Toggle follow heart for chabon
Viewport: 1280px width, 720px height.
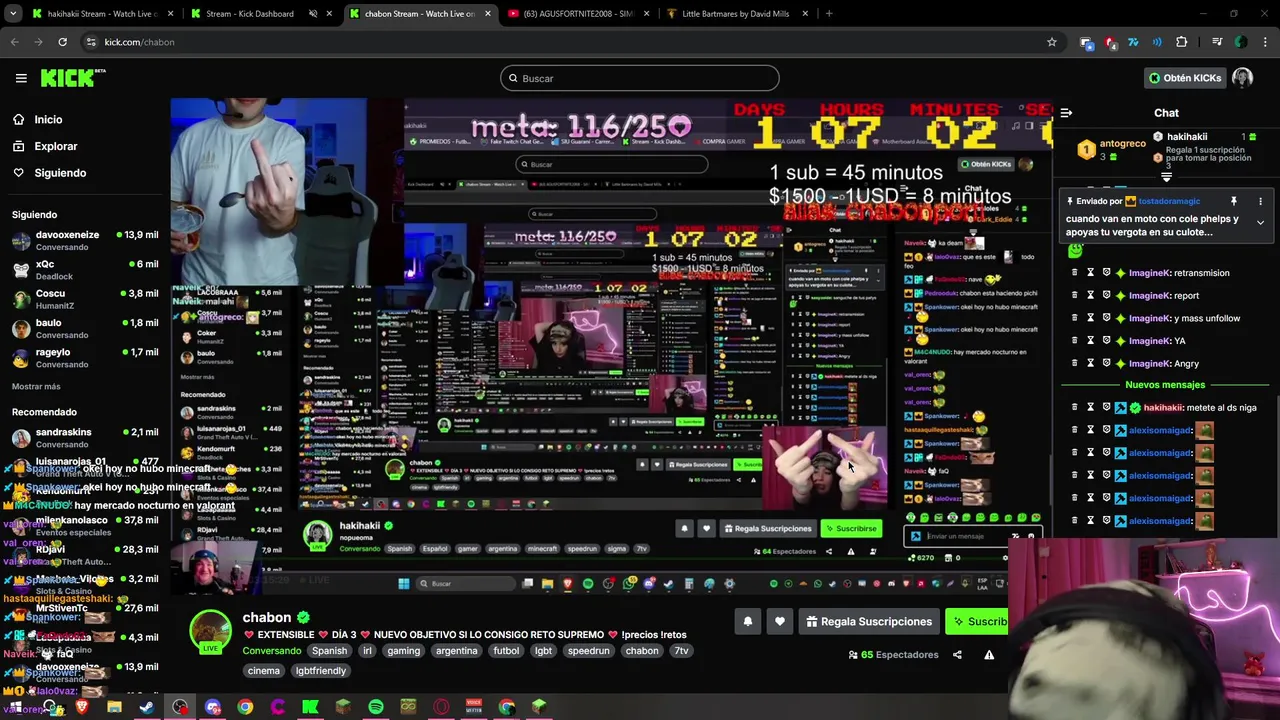coord(780,622)
